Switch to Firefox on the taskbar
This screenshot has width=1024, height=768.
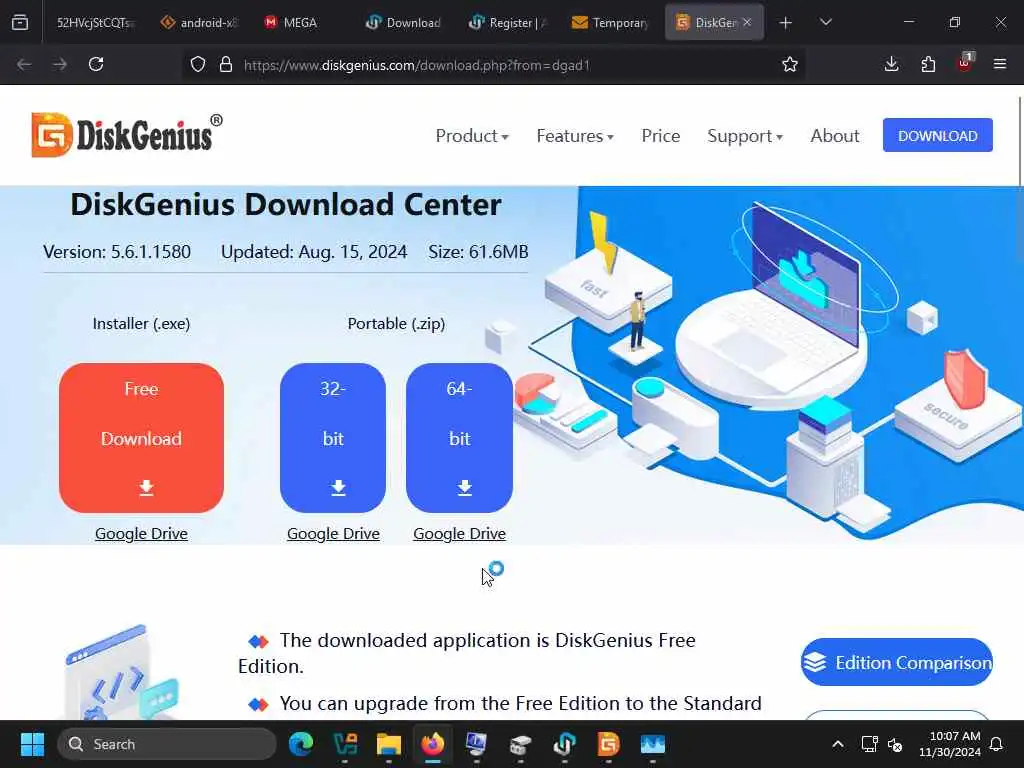(x=432, y=744)
